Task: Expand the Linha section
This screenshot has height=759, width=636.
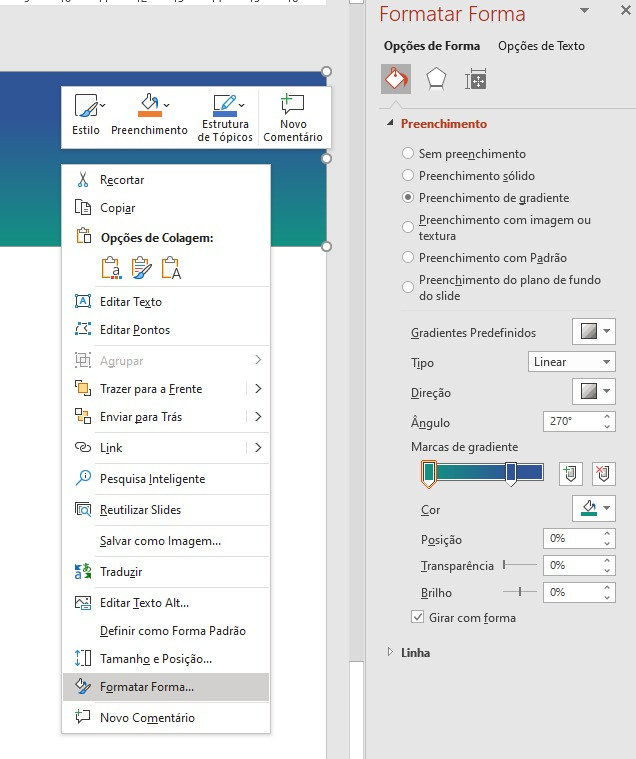Action: 390,652
